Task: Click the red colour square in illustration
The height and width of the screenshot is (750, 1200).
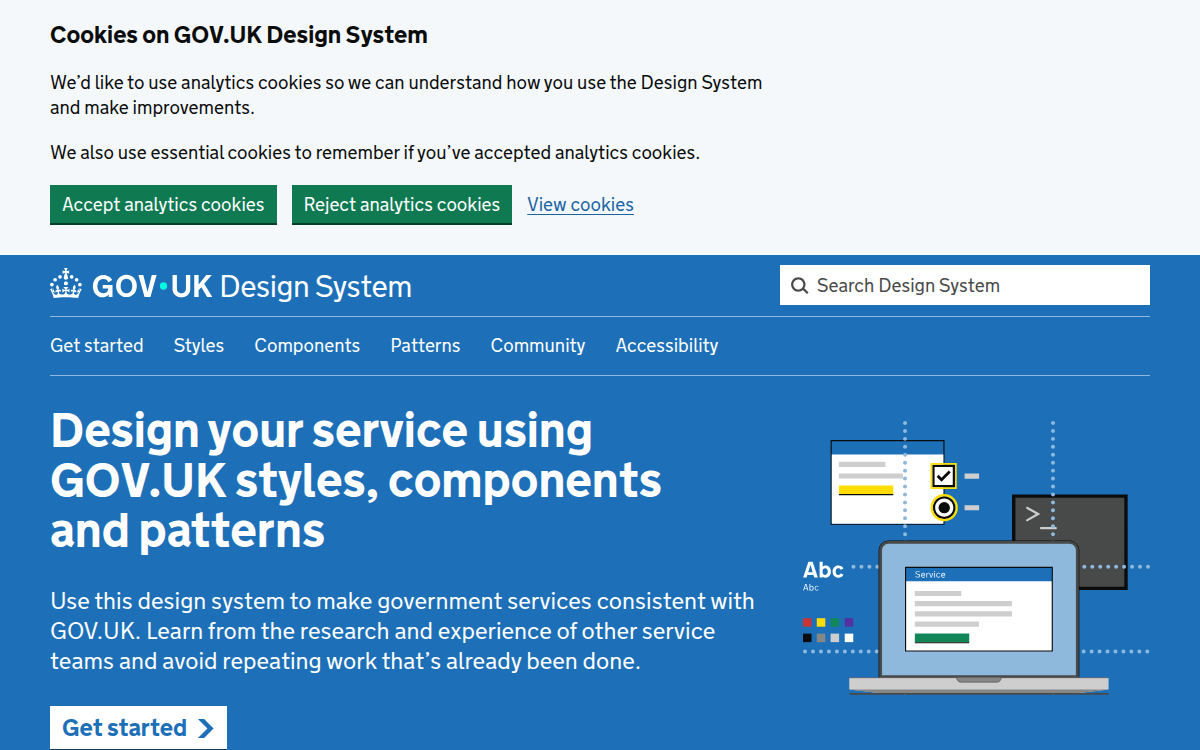Action: (x=808, y=622)
